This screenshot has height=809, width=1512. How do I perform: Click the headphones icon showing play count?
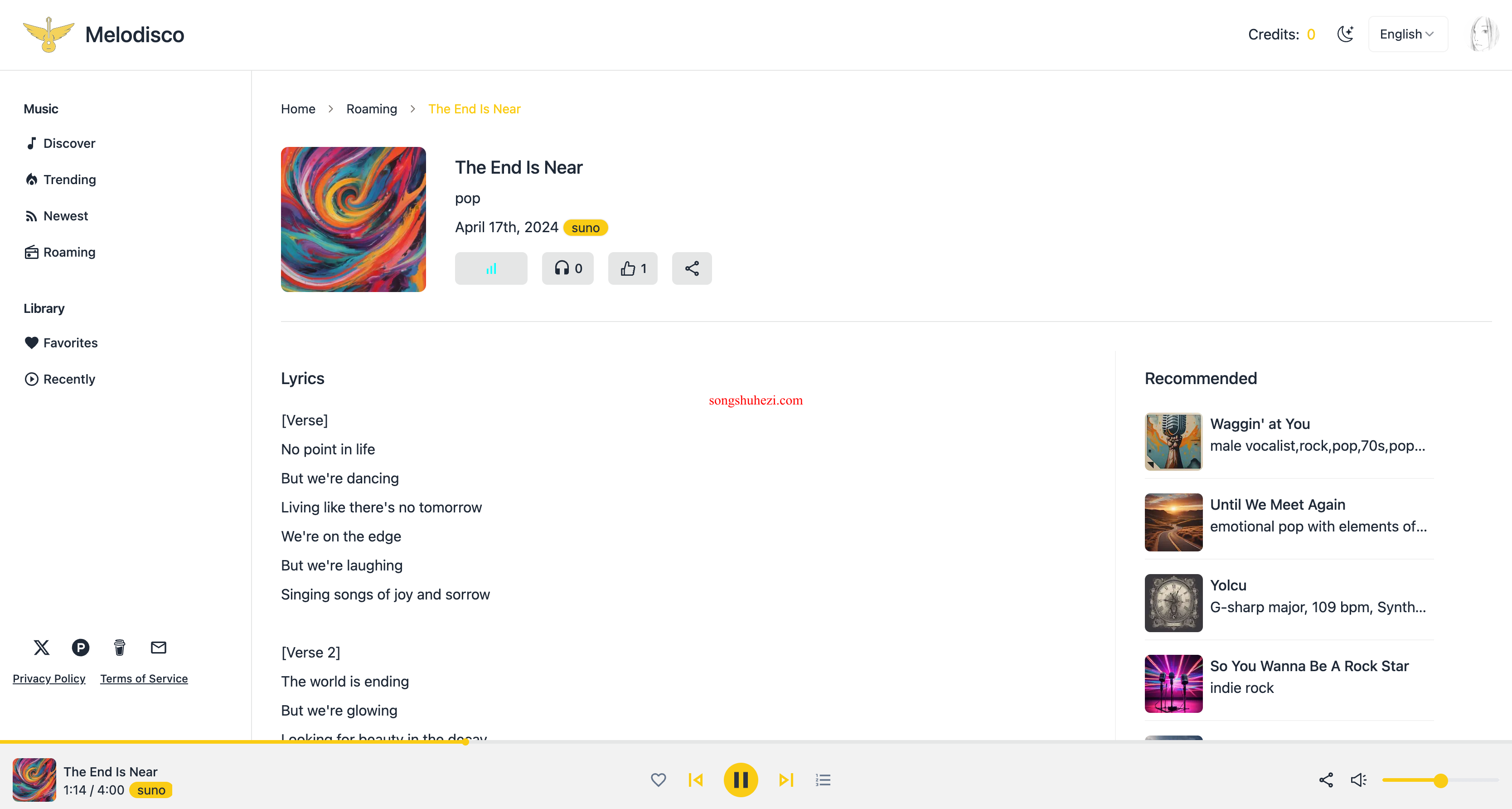coord(568,268)
